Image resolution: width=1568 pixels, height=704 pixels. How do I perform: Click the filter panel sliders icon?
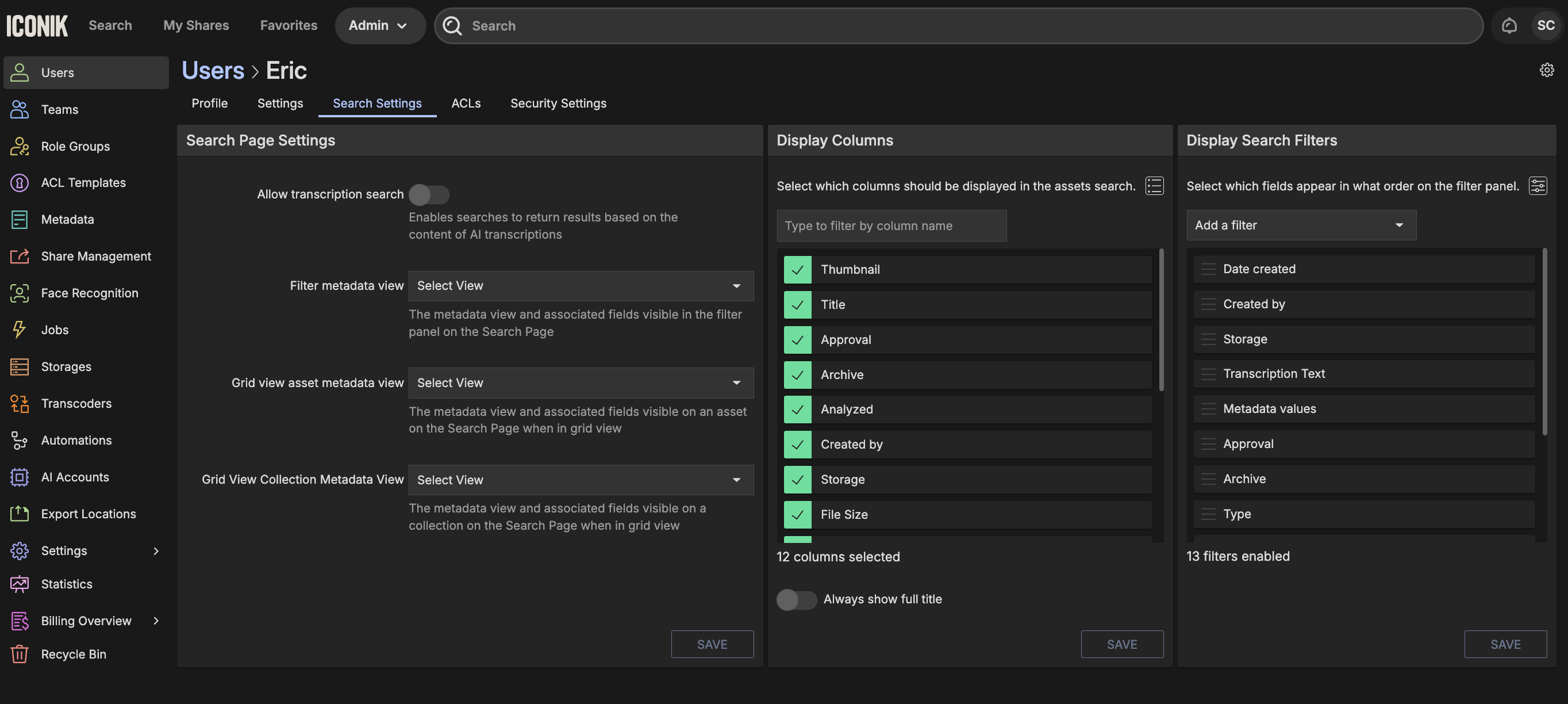point(1538,186)
